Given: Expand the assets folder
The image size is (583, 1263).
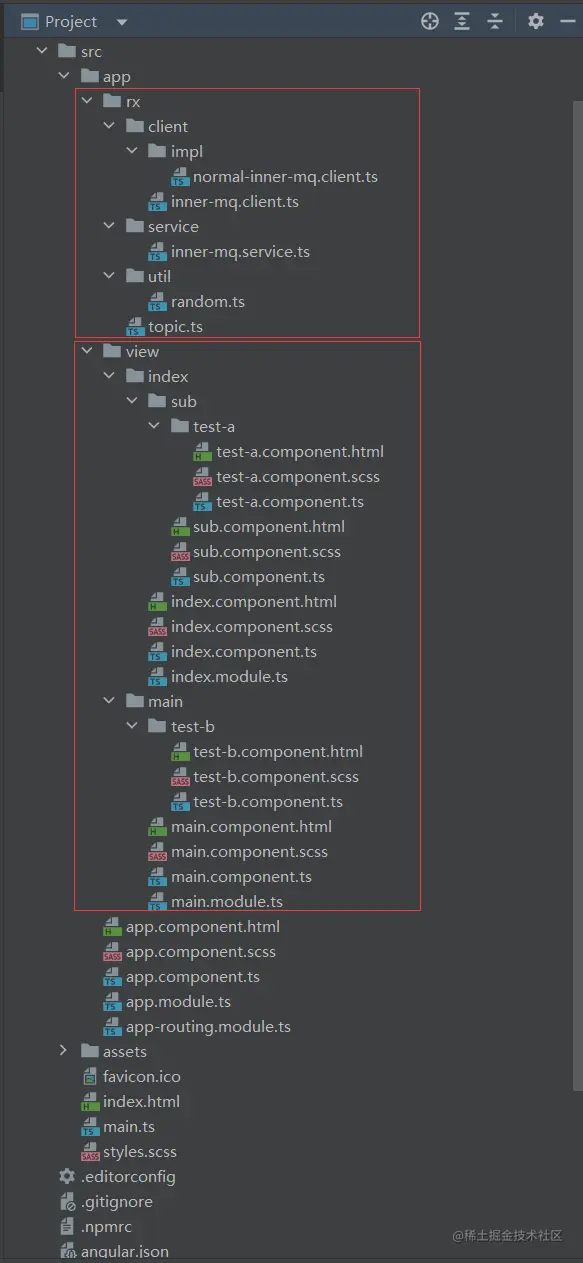Looking at the screenshot, I should [x=63, y=1051].
